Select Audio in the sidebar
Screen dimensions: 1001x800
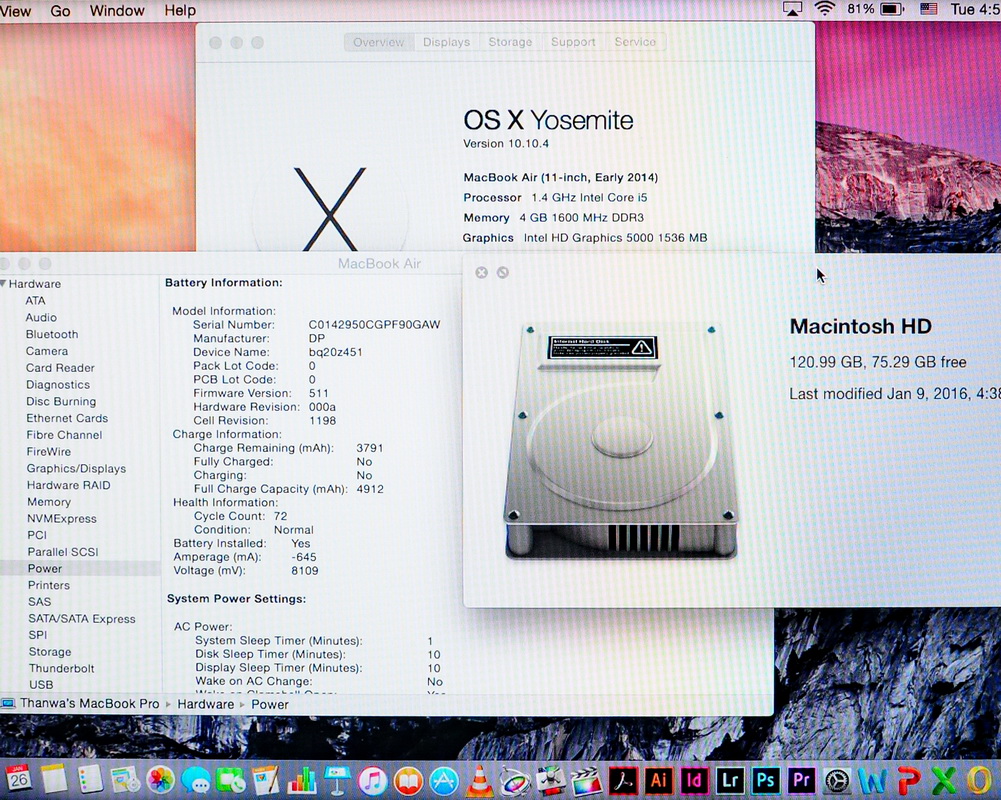tap(41, 317)
